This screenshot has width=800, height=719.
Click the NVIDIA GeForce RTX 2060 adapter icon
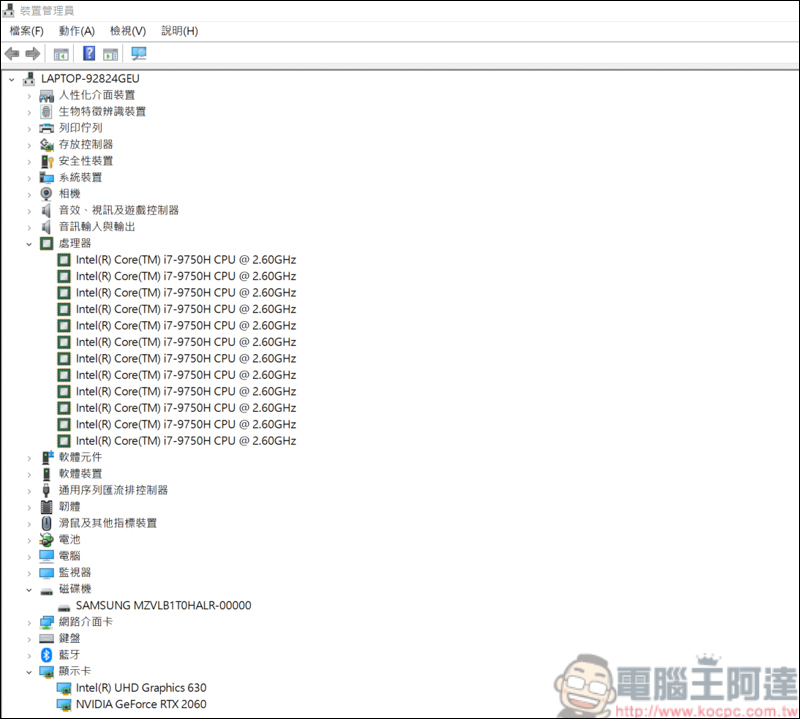click(64, 704)
